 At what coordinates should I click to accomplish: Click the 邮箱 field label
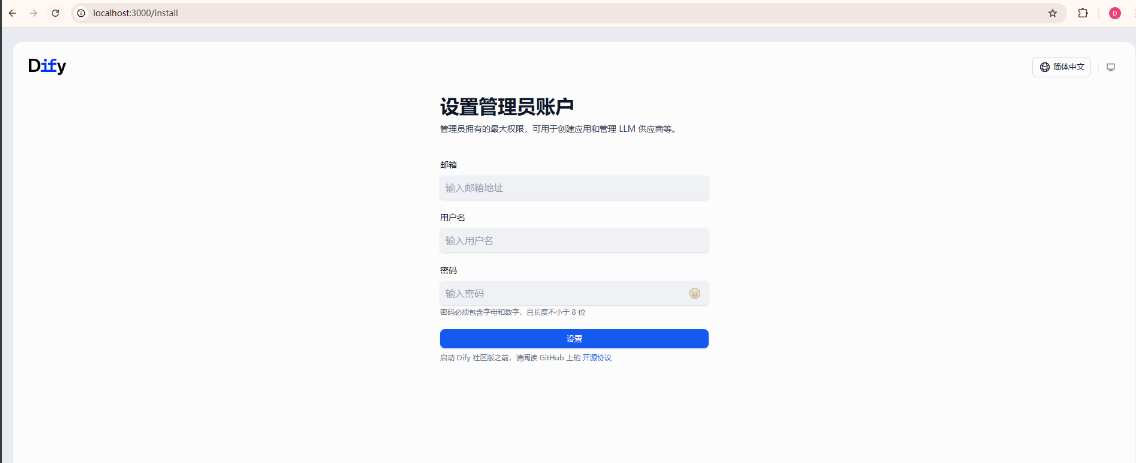click(448, 165)
